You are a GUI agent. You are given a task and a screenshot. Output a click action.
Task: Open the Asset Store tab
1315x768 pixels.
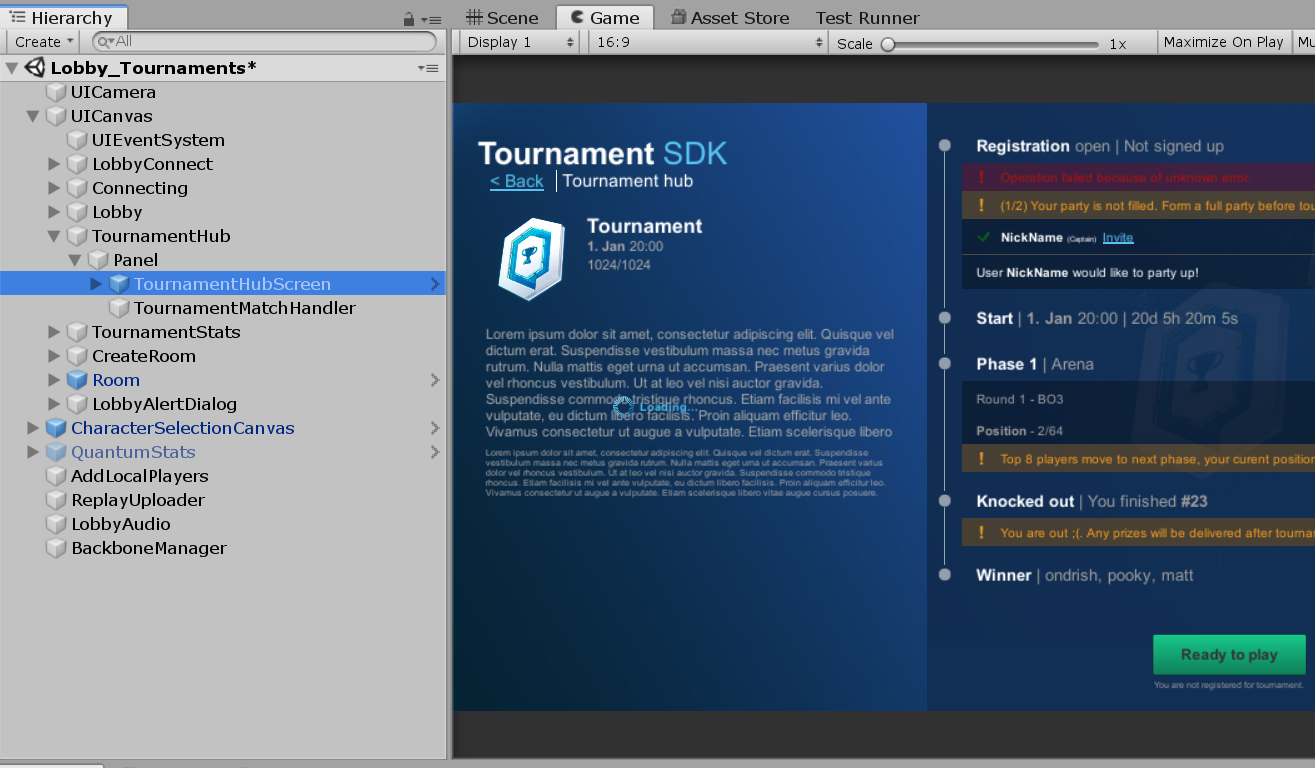(x=730, y=17)
